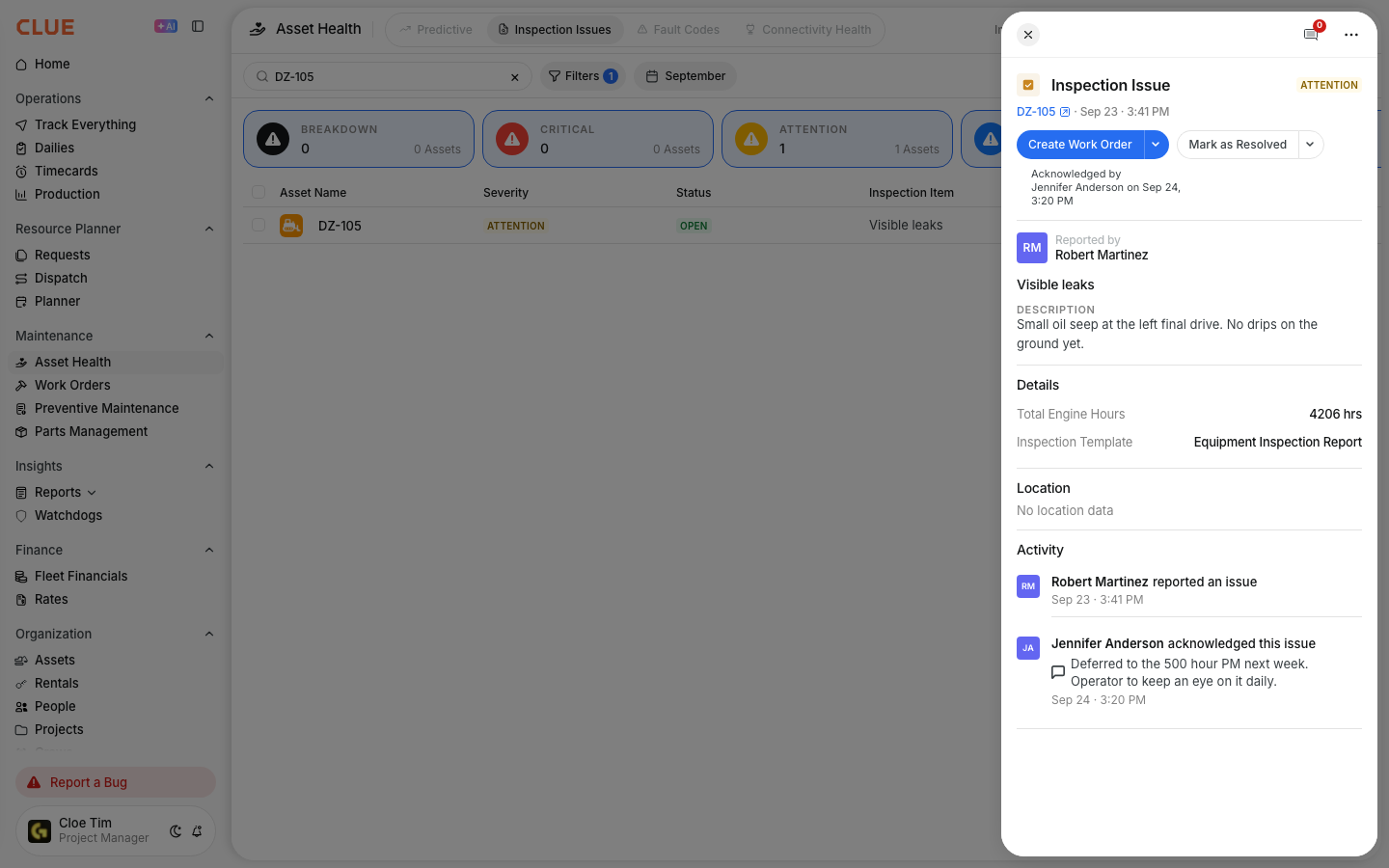Click Mark as Resolved button
Image resolution: width=1389 pixels, height=868 pixels.
(1238, 145)
